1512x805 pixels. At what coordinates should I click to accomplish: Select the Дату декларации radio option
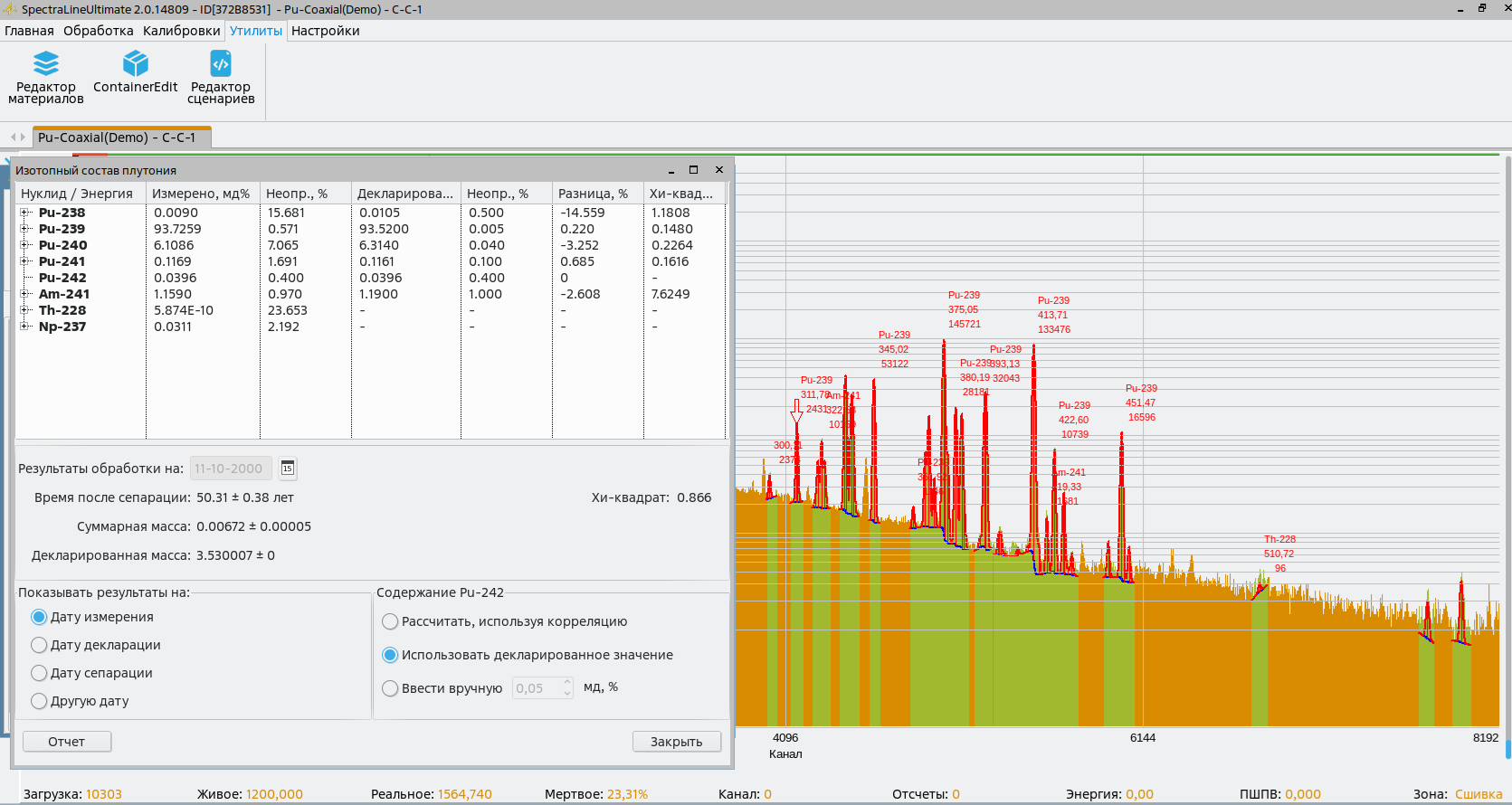[x=39, y=645]
